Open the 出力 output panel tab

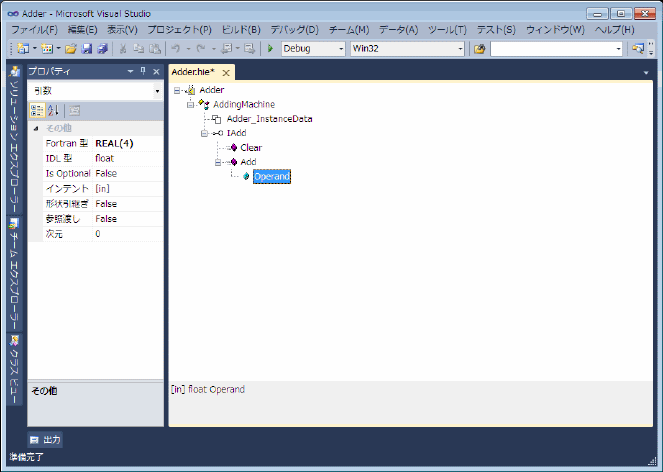point(46,440)
